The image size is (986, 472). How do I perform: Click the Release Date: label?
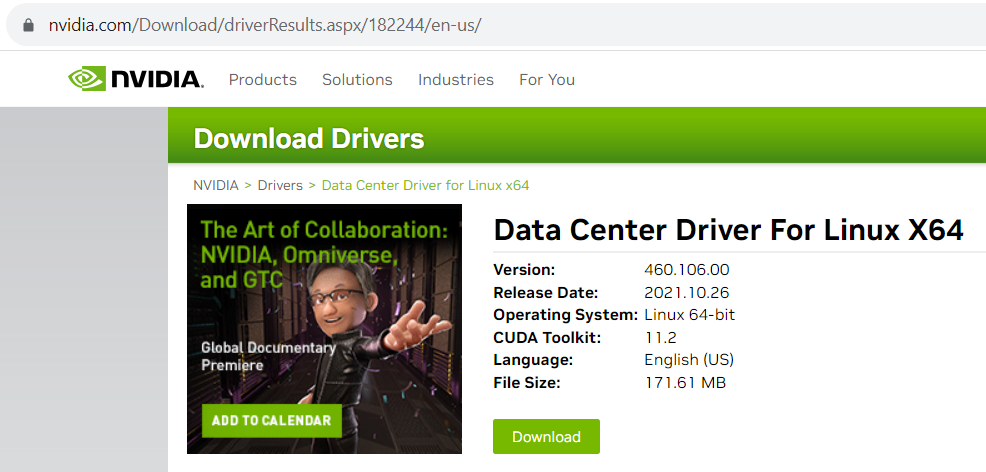pyautogui.click(x=546, y=293)
